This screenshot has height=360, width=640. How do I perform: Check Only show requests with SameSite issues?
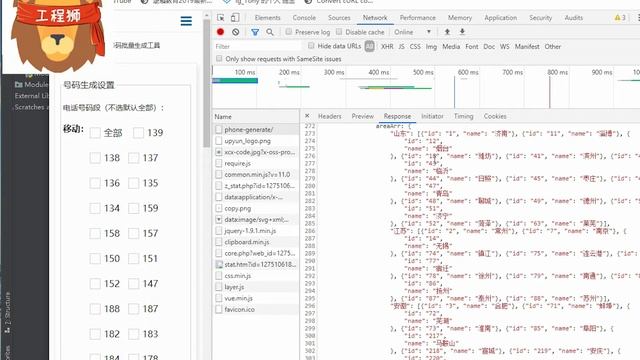(x=219, y=59)
